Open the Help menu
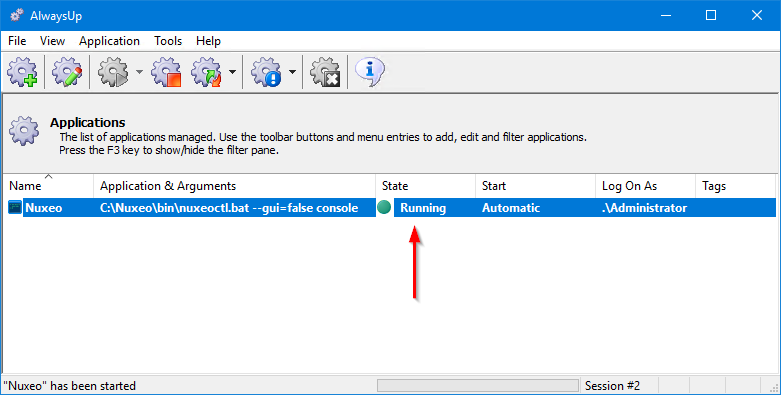 [208, 41]
